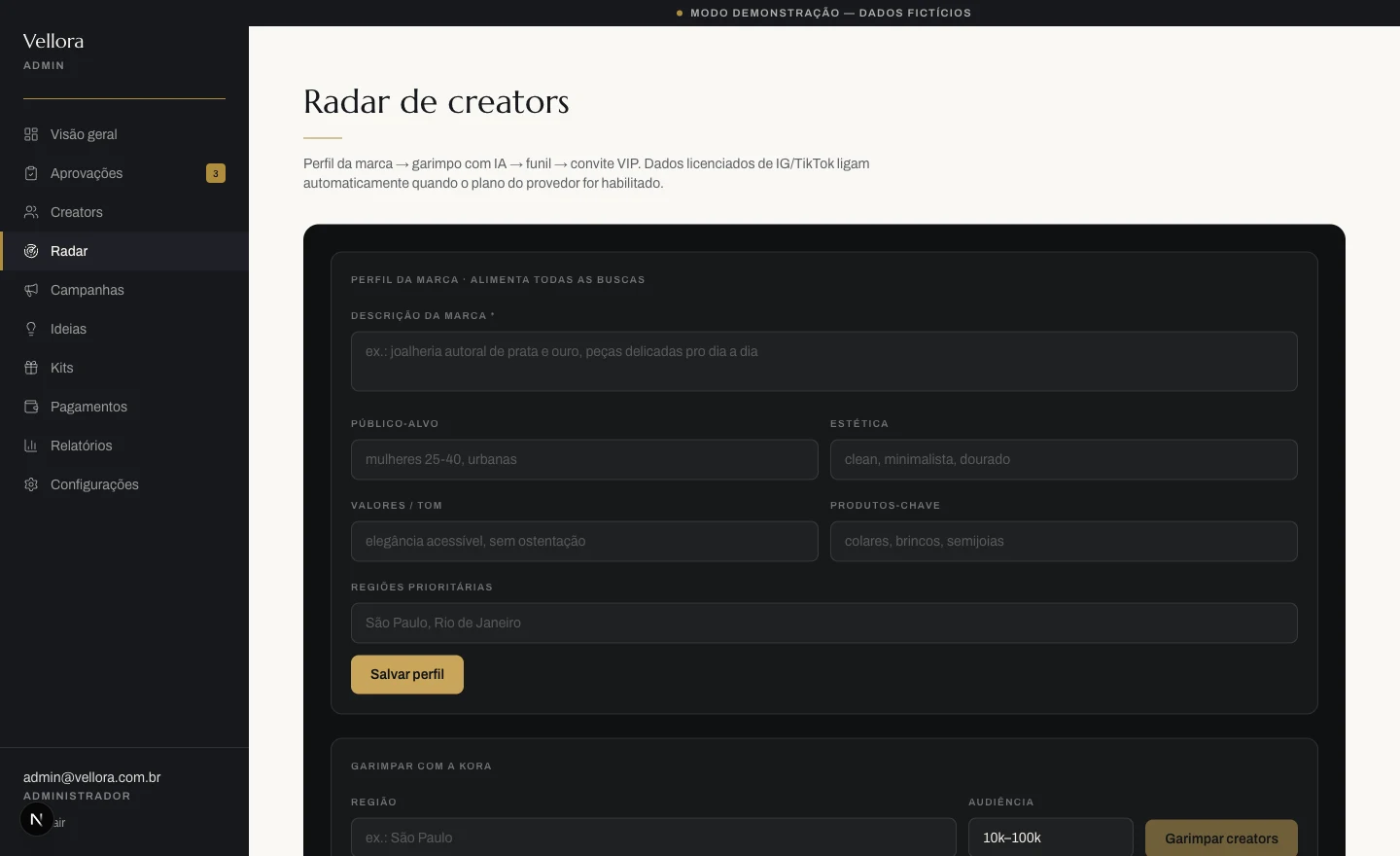Click the Radar target icon
The image size is (1400, 856).
tap(31, 251)
